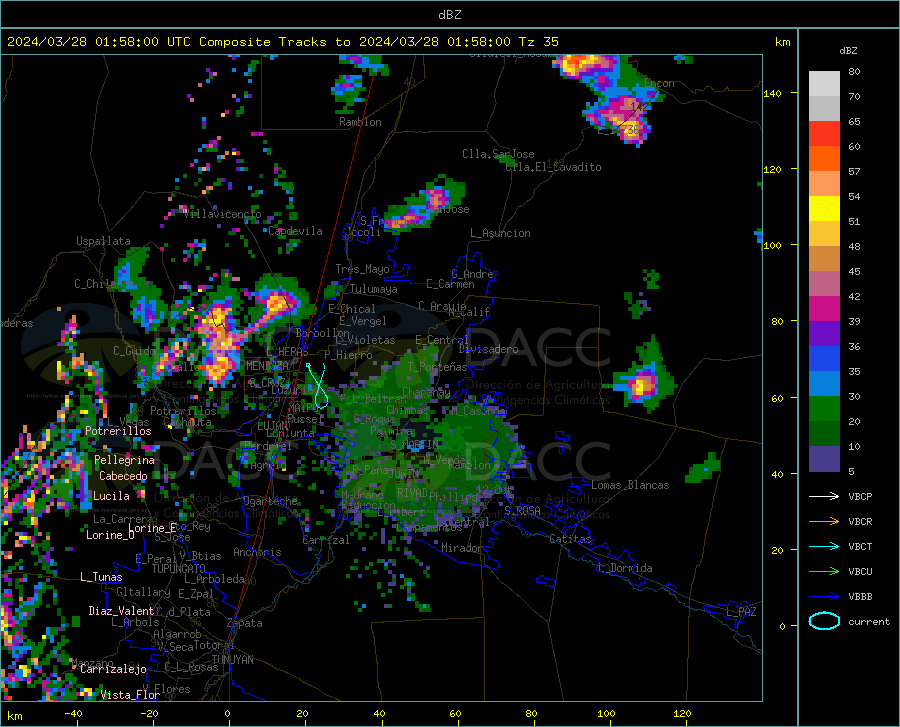Click the 'Lomas_Blancas' place label
900x727 pixels.
pyautogui.click(x=630, y=485)
